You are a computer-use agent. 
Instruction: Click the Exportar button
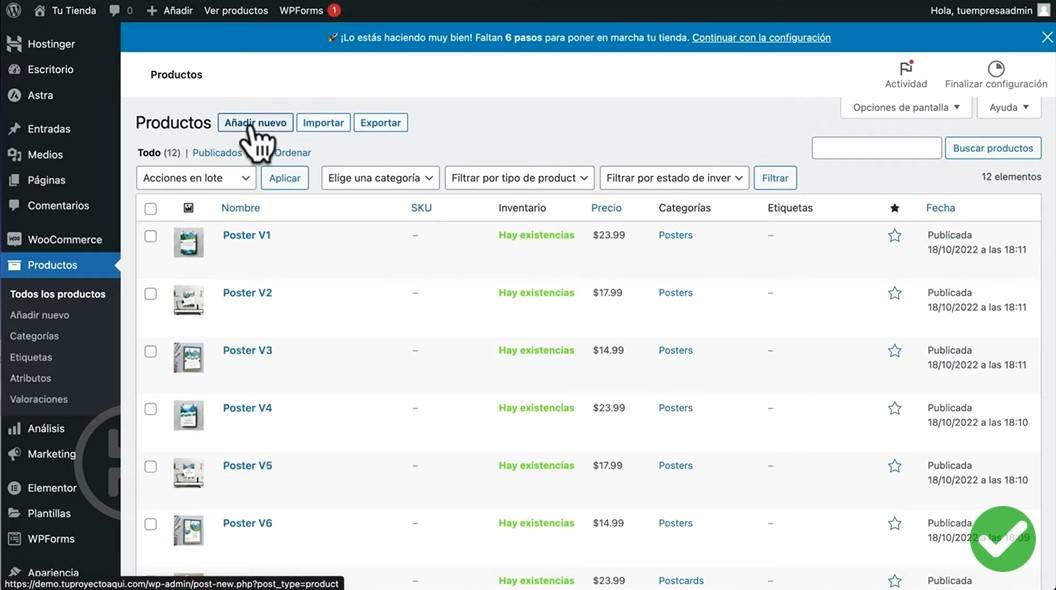pyautogui.click(x=381, y=123)
